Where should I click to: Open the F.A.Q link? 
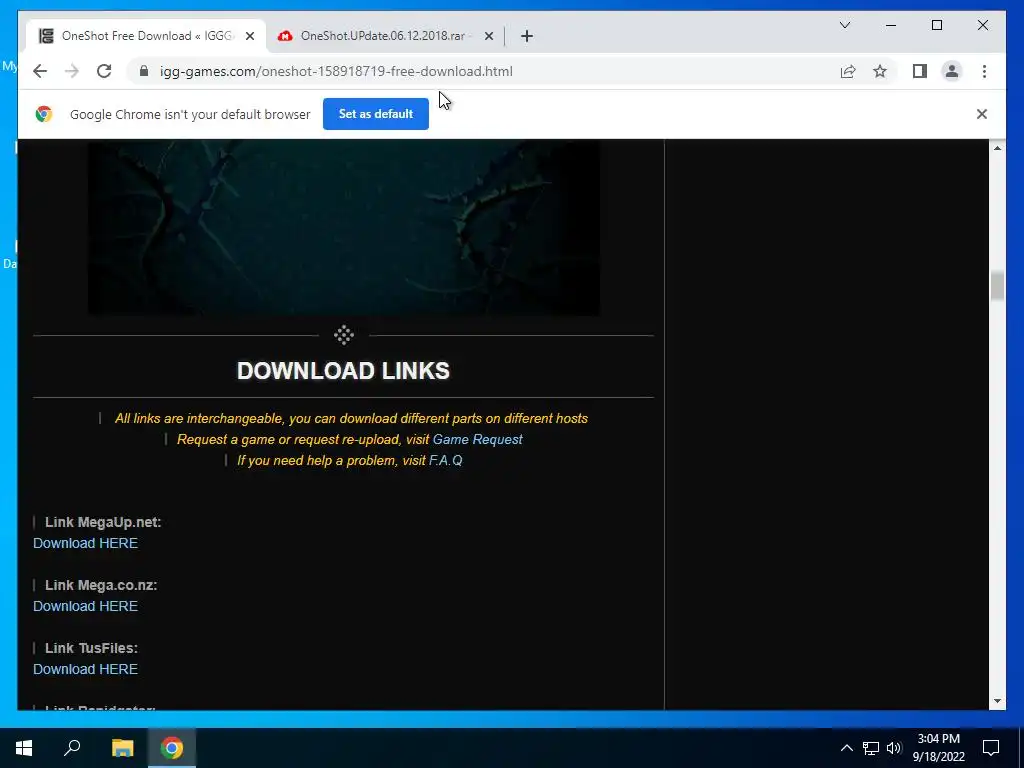pyautogui.click(x=445, y=460)
